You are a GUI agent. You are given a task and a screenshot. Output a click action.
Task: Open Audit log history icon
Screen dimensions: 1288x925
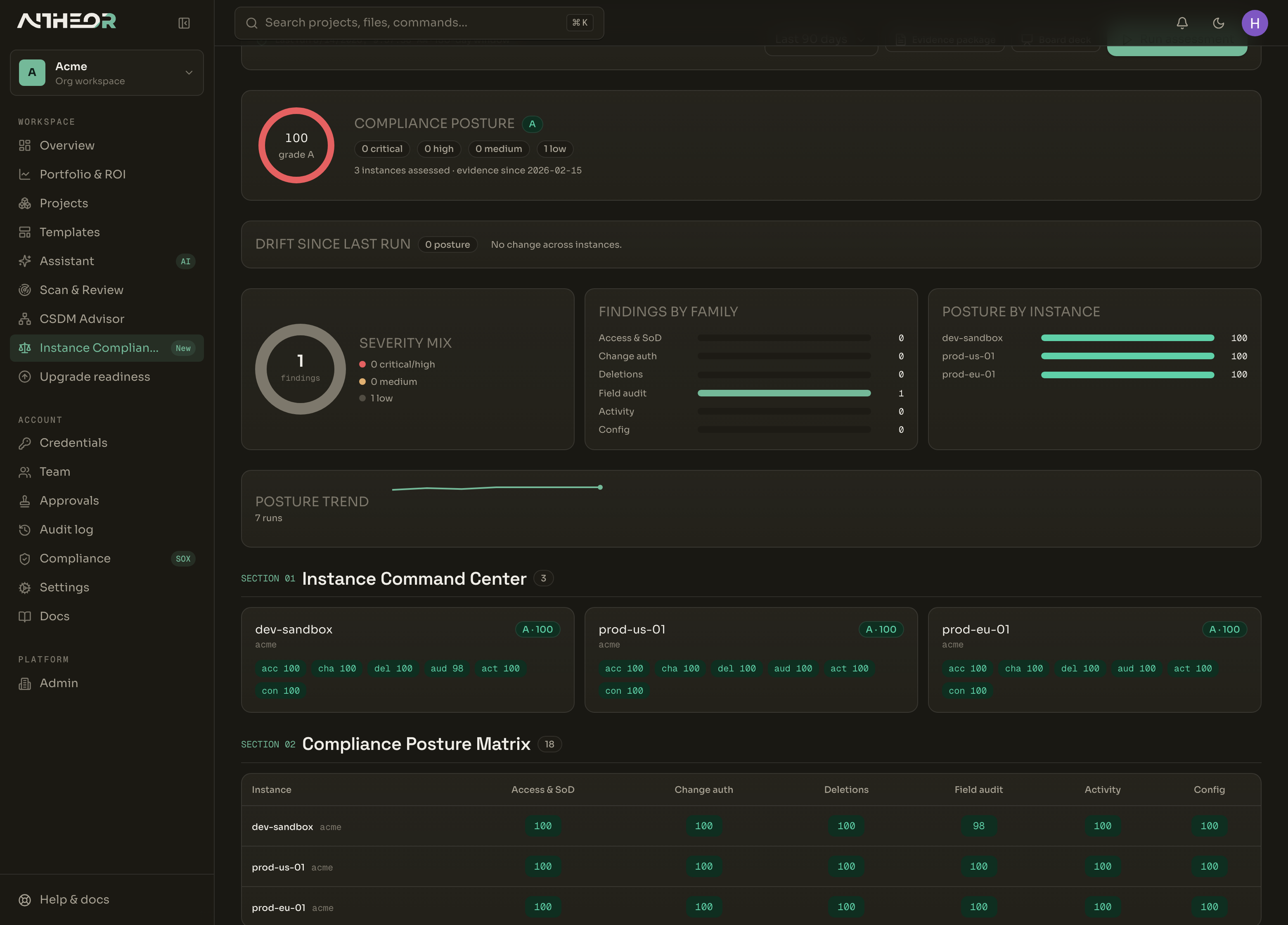[24, 529]
